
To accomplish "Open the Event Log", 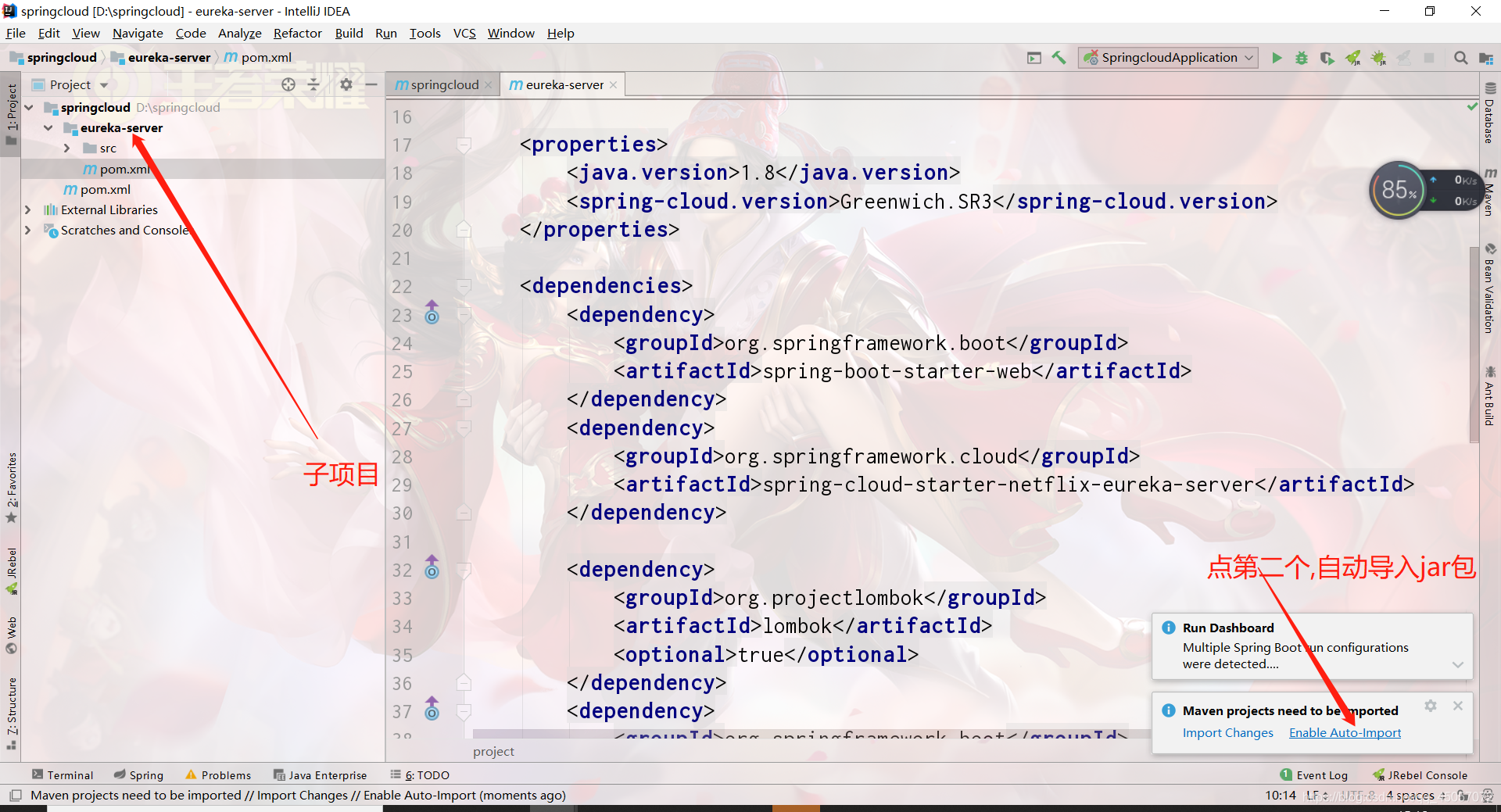I will tap(1314, 775).
